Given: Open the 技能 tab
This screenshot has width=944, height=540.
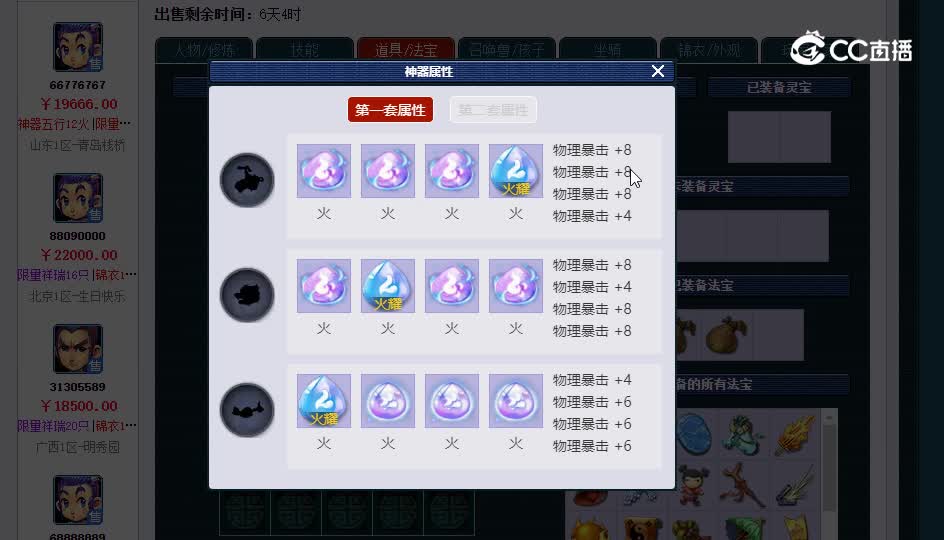Looking at the screenshot, I should (x=305, y=49).
